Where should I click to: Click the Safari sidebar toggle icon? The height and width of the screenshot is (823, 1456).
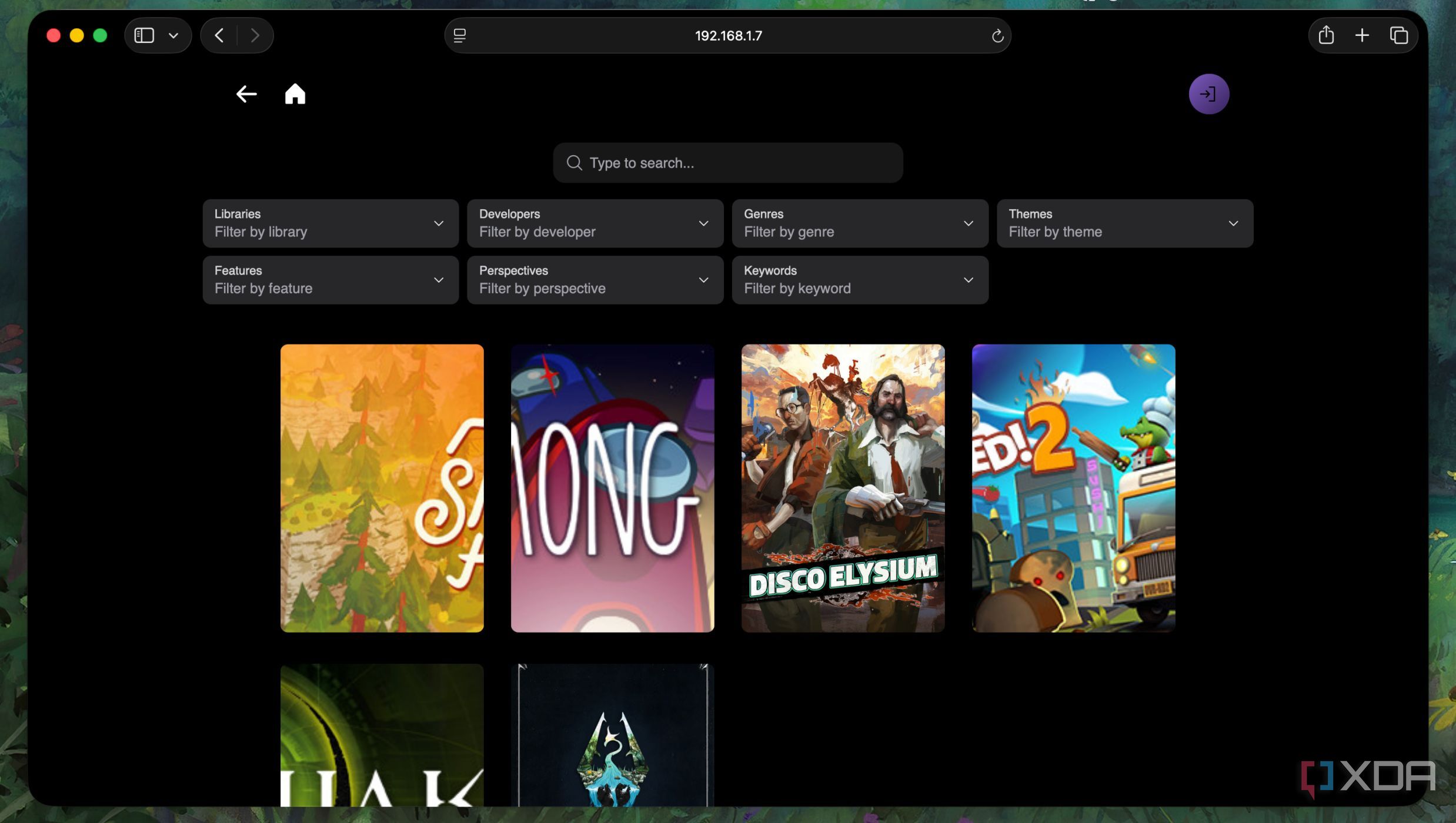click(144, 36)
